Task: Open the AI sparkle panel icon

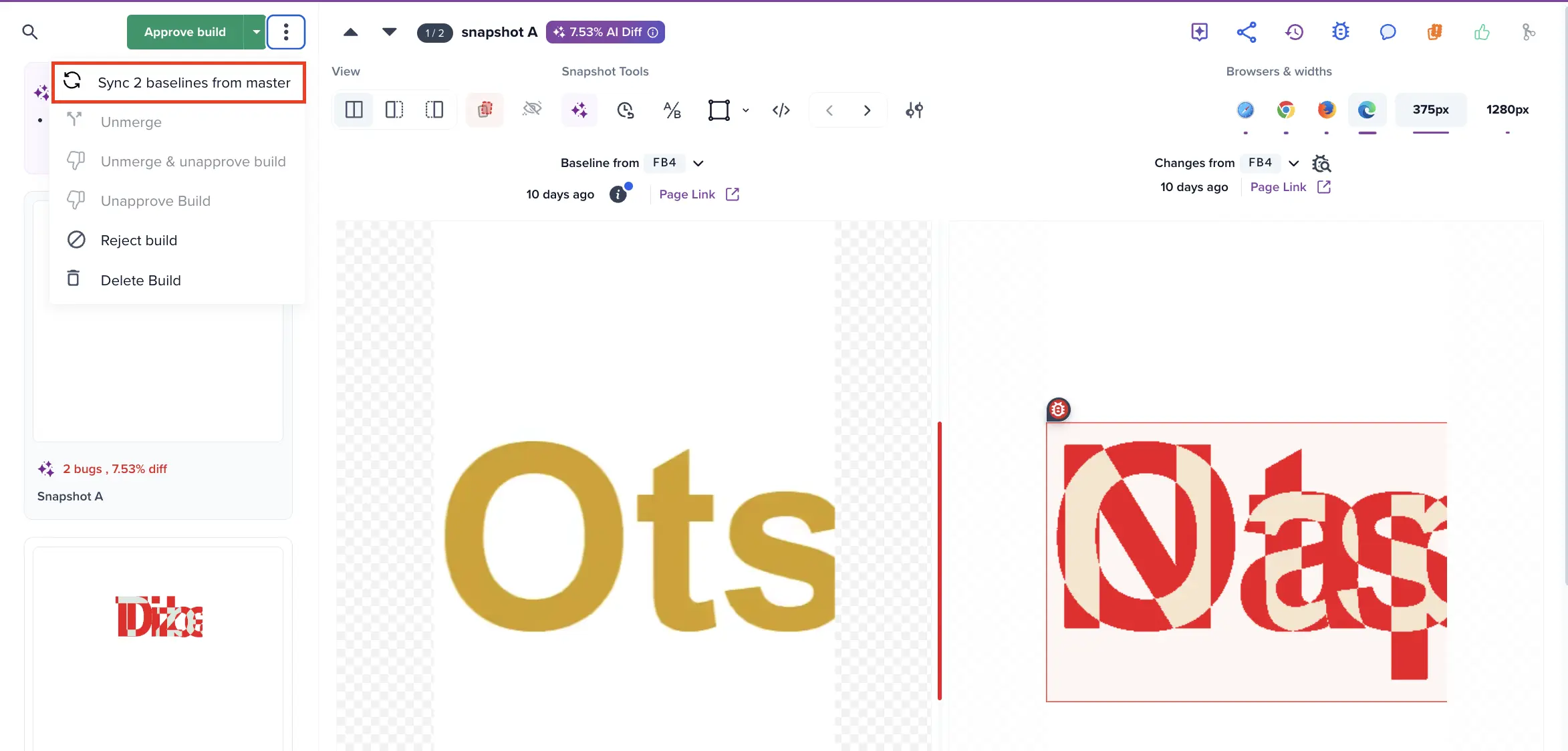Action: 1199,31
